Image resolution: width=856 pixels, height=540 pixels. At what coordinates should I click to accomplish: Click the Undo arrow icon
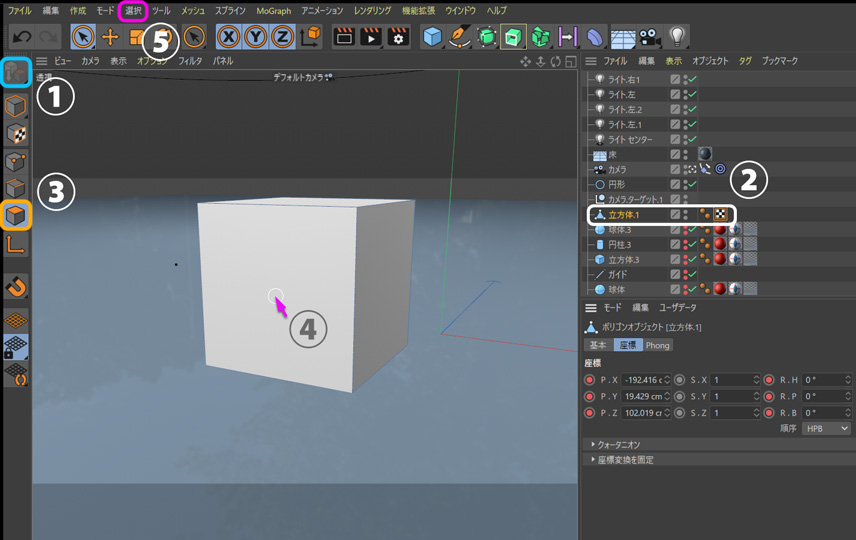click(x=21, y=37)
